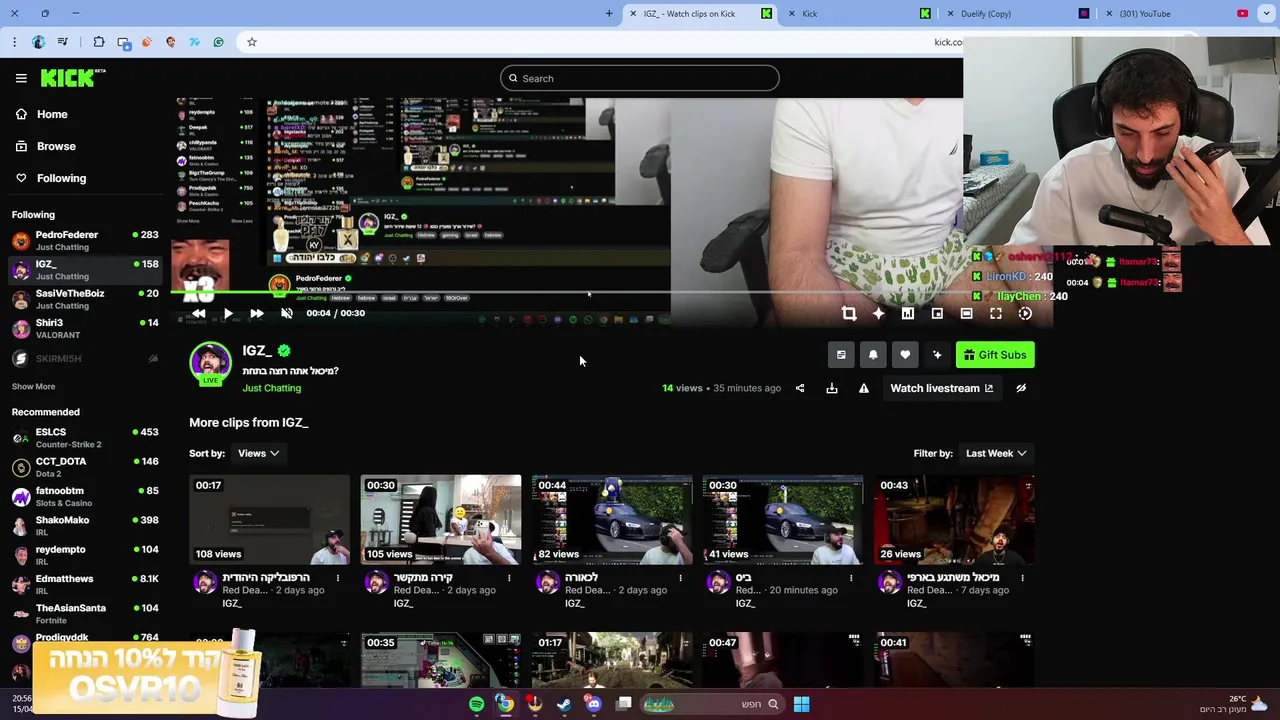Open options menu for 105-views clip
1280x720 pixels.
509,577
